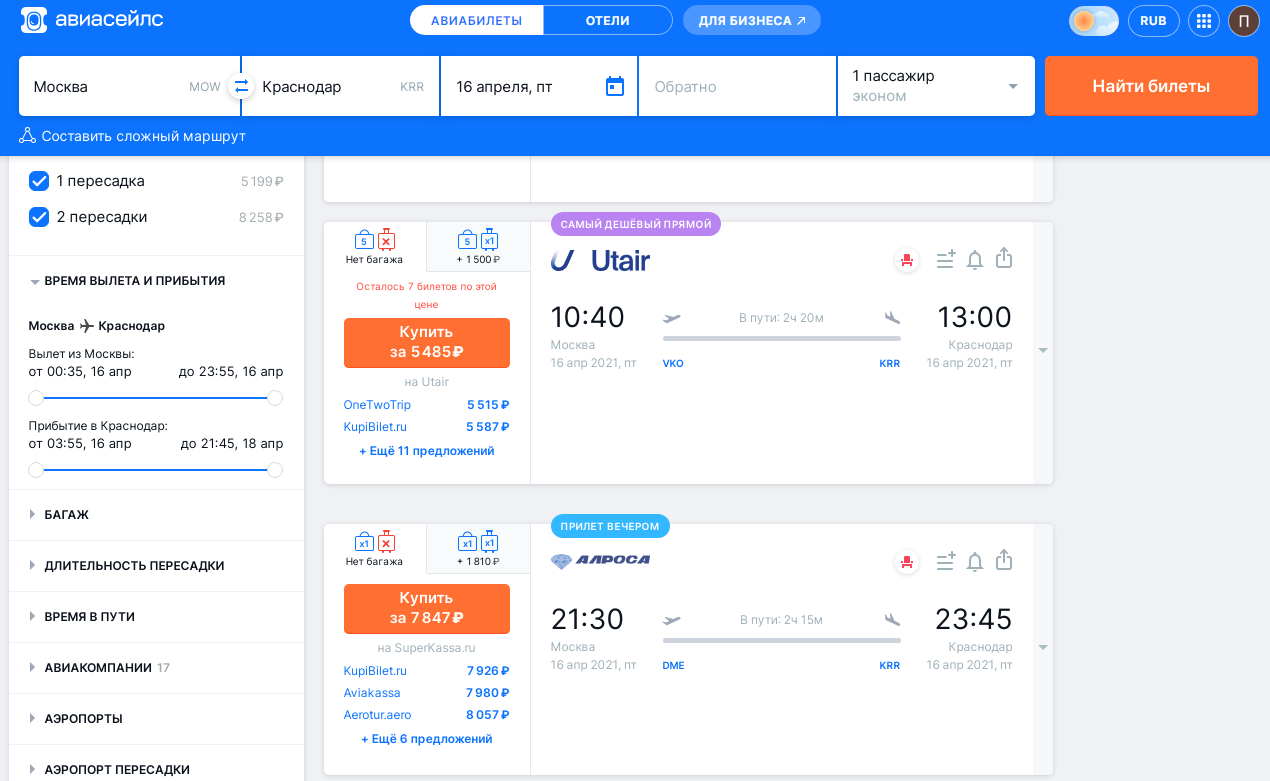Open Для бизнеса link
The height and width of the screenshot is (781, 1270).
(752, 20)
